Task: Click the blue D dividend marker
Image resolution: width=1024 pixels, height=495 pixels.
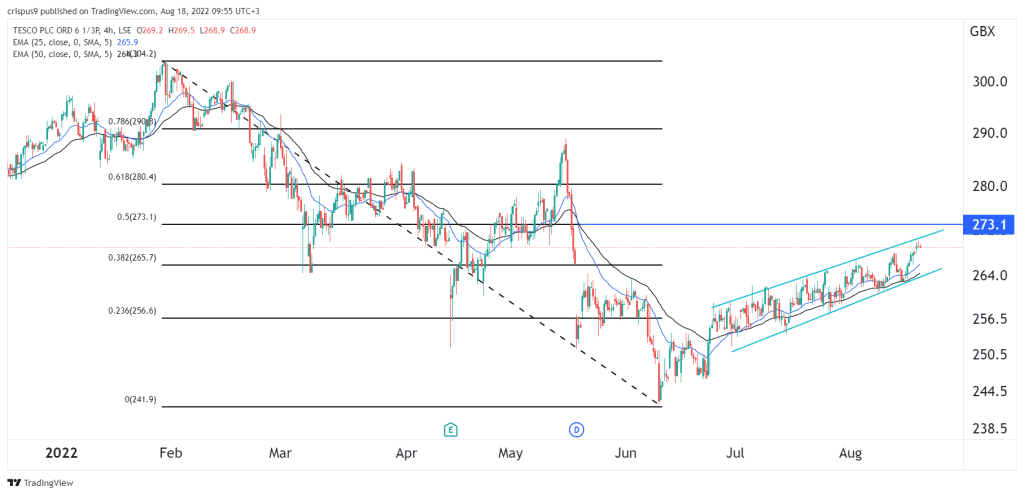Action: coord(576,430)
